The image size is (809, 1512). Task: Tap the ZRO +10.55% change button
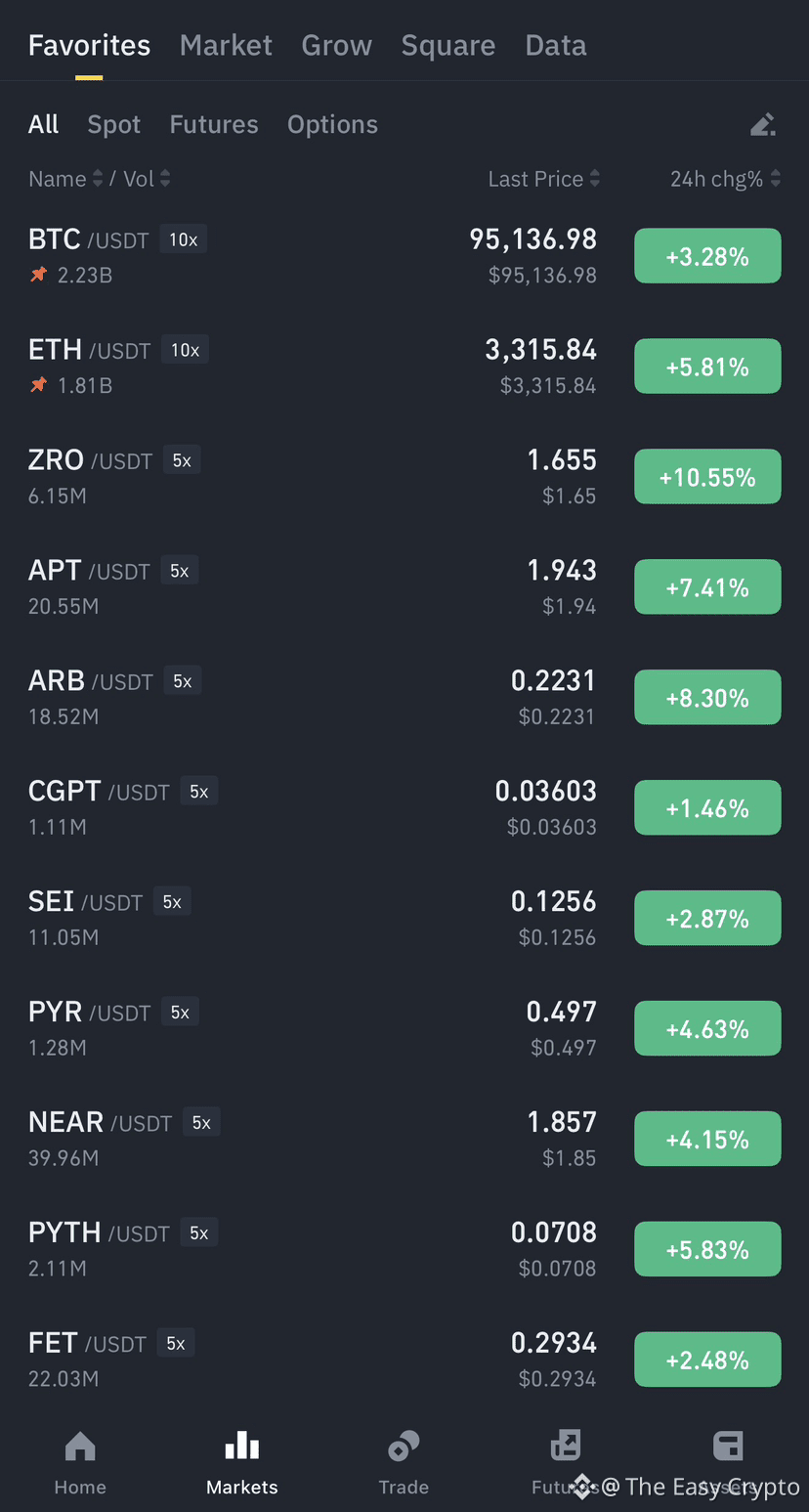pyautogui.click(x=707, y=477)
